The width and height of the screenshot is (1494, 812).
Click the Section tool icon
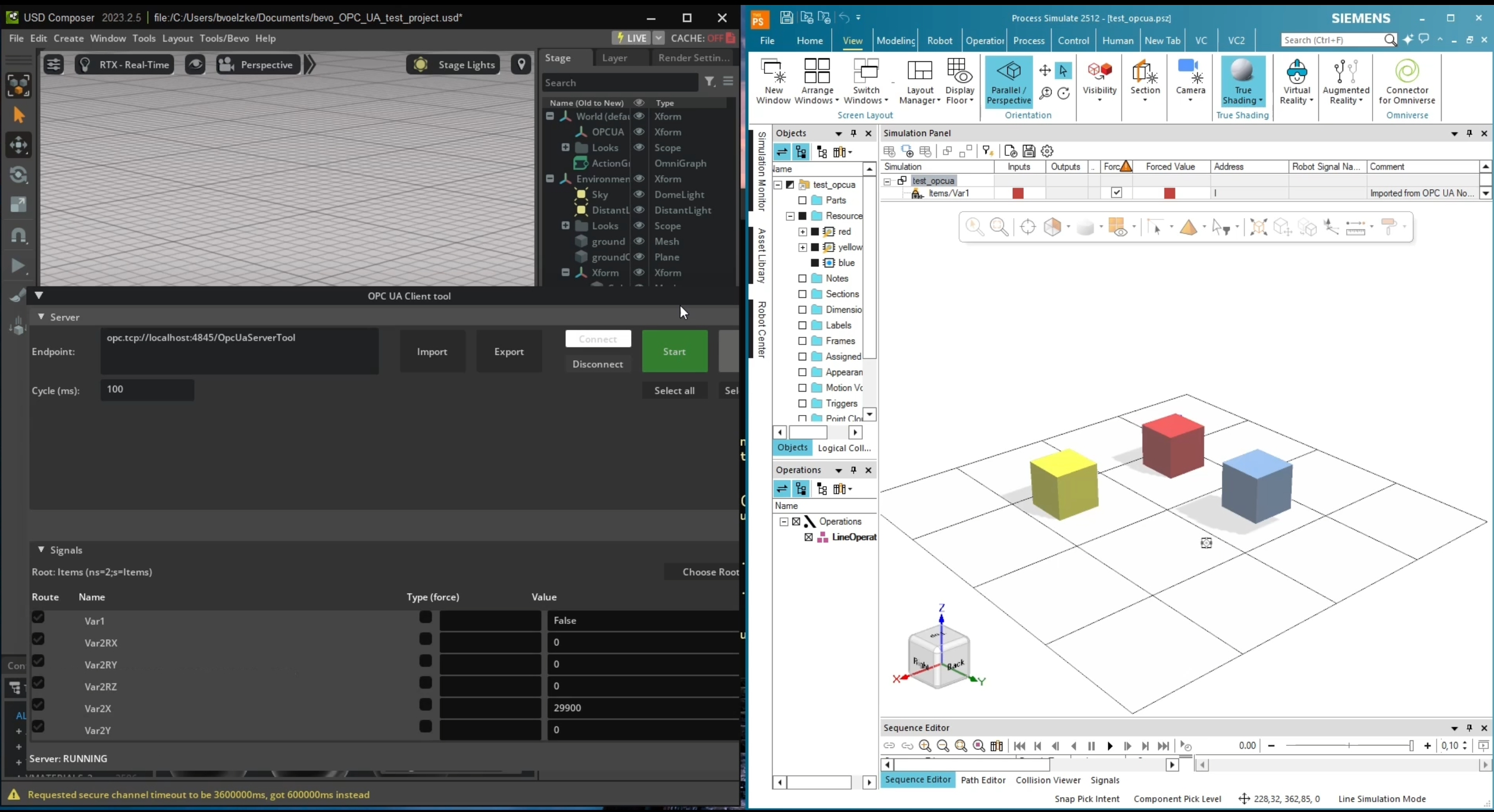[1145, 72]
